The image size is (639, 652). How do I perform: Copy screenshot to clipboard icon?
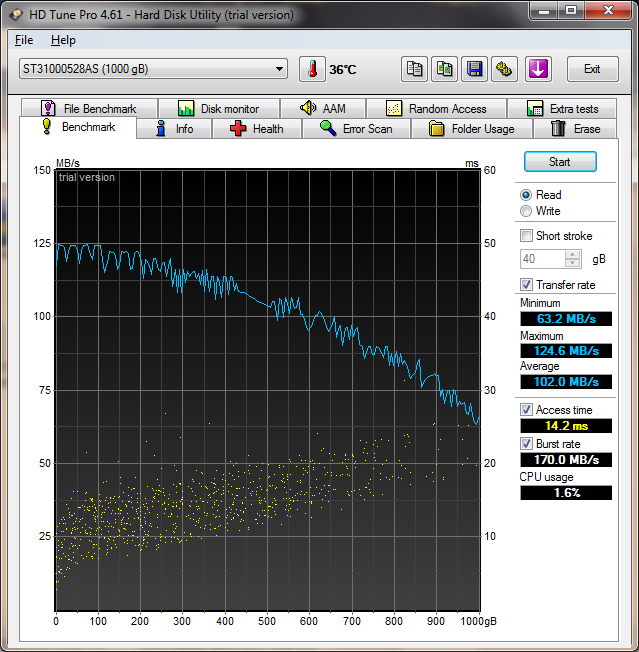click(x=445, y=69)
